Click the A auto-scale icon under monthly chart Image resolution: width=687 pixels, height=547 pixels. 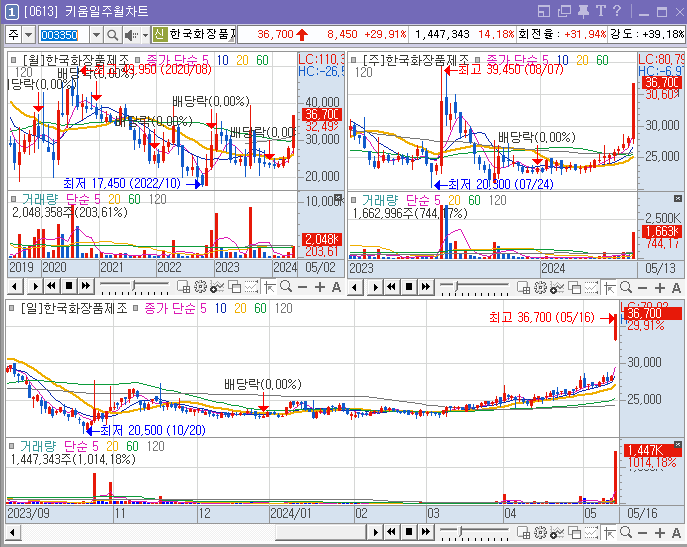(x=336, y=288)
